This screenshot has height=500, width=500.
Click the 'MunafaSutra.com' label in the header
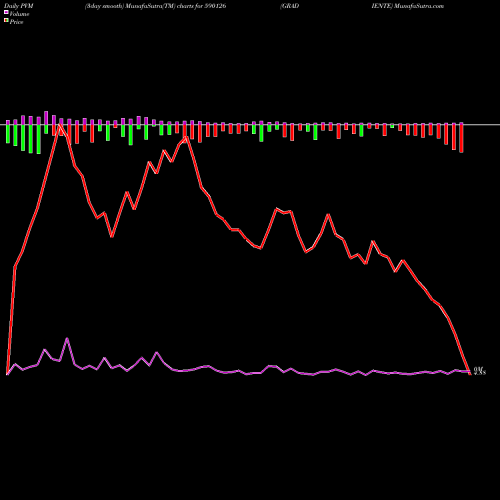coord(419,6)
